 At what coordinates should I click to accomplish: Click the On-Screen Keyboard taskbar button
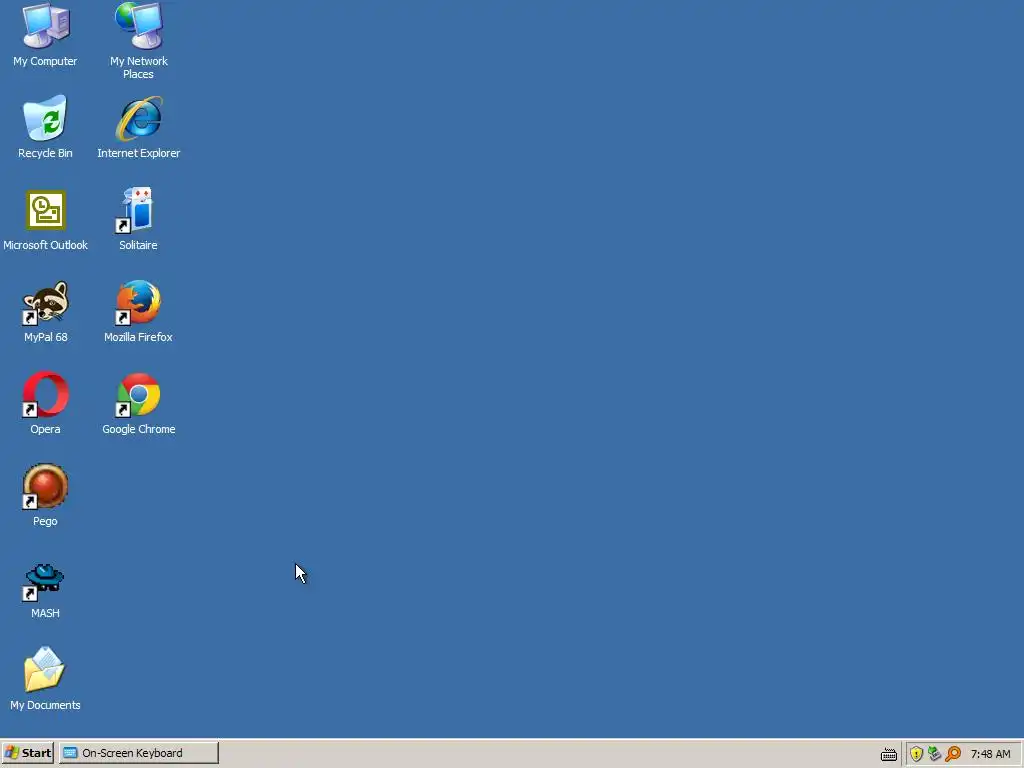[139, 753]
